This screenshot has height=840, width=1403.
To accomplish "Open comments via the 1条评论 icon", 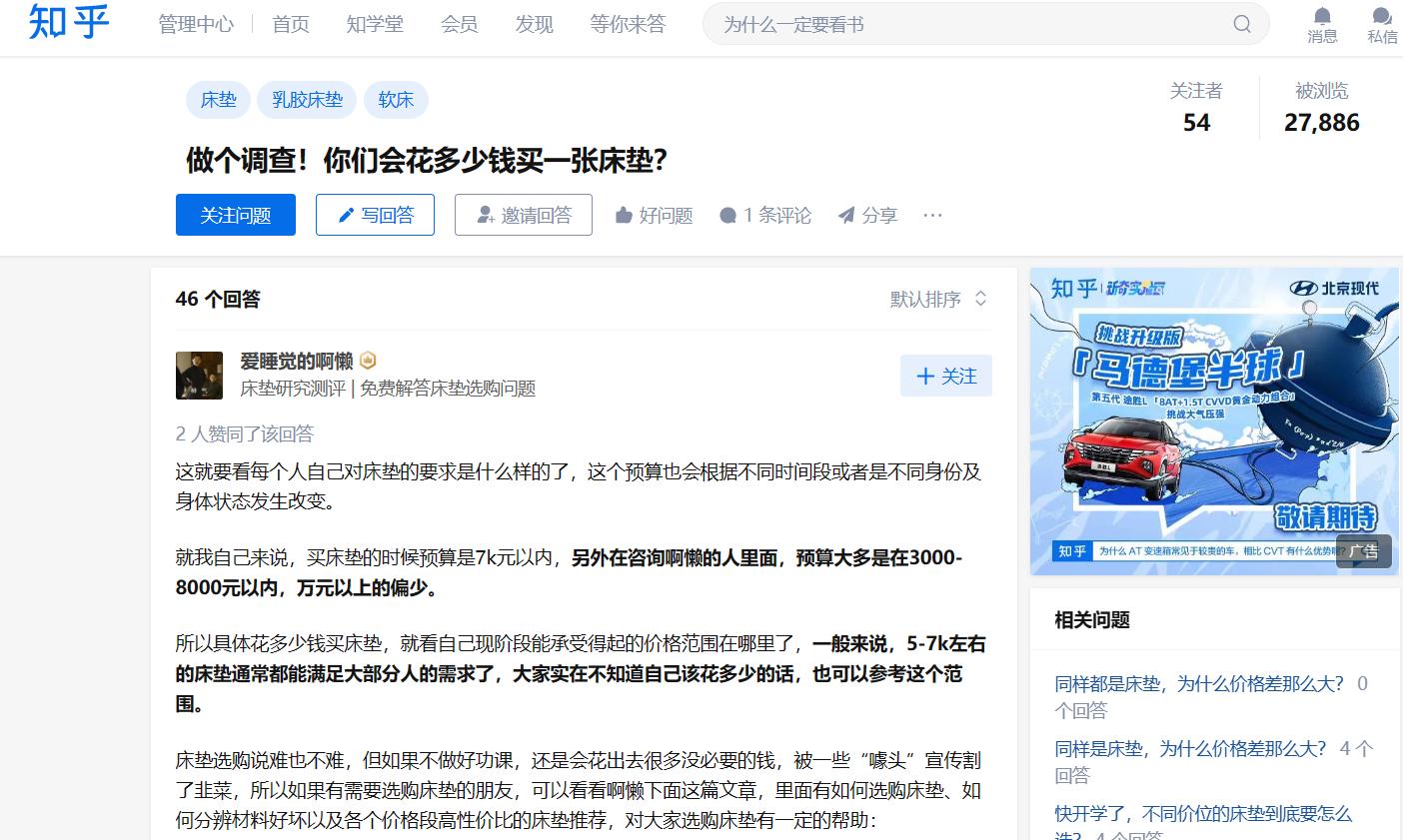I will coord(728,215).
